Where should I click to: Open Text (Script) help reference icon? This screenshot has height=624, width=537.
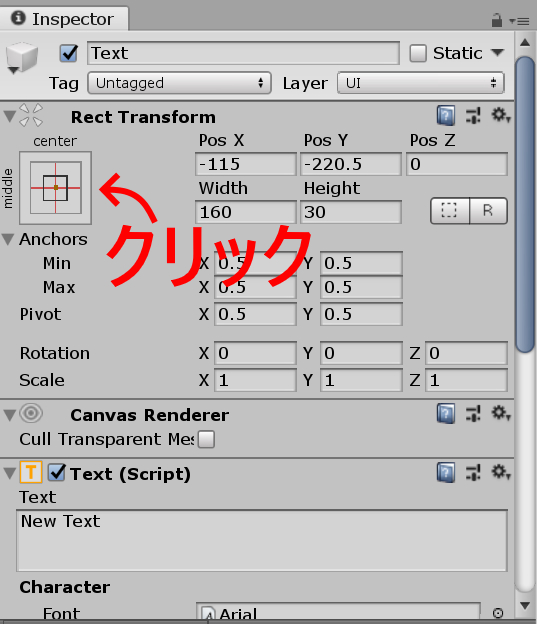pos(446,472)
